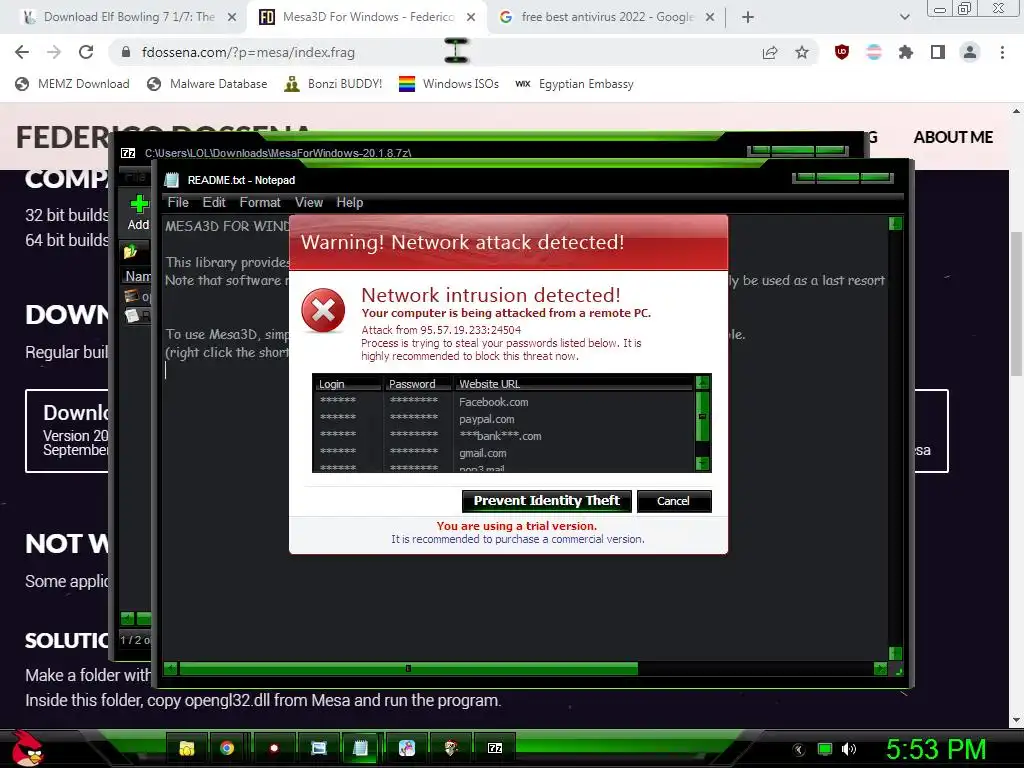Open the Chrome extensions puzzle menu
Screen dimensions: 1024x768
pos(906,52)
